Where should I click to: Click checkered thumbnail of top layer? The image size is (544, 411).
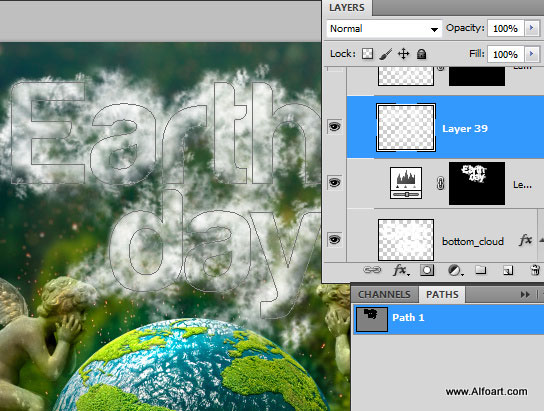(406, 76)
